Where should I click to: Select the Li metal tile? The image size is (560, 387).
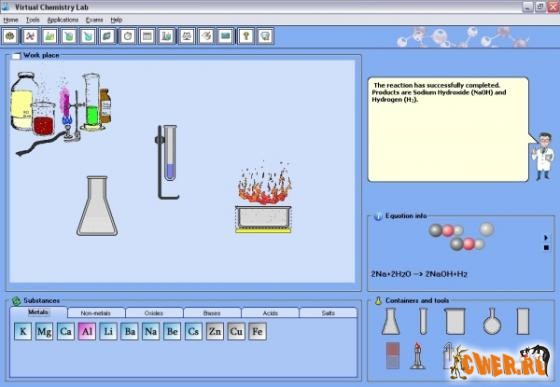(108, 331)
